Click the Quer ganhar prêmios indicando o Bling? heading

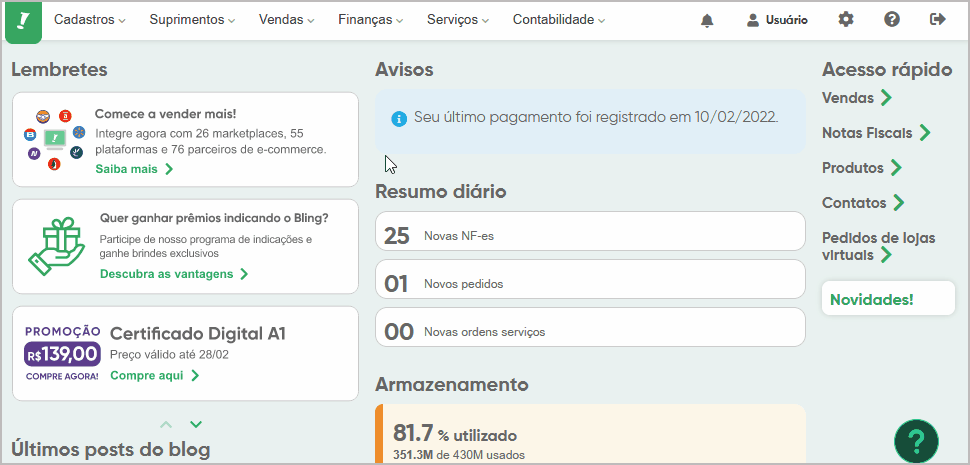pyautogui.click(x=214, y=218)
